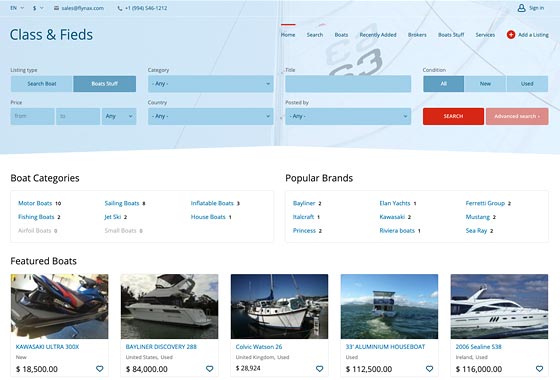The height and width of the screenshot is (380, 560).
Task: Set condition filter to Used
Action: pyautogui.click(x=527, y=84)
